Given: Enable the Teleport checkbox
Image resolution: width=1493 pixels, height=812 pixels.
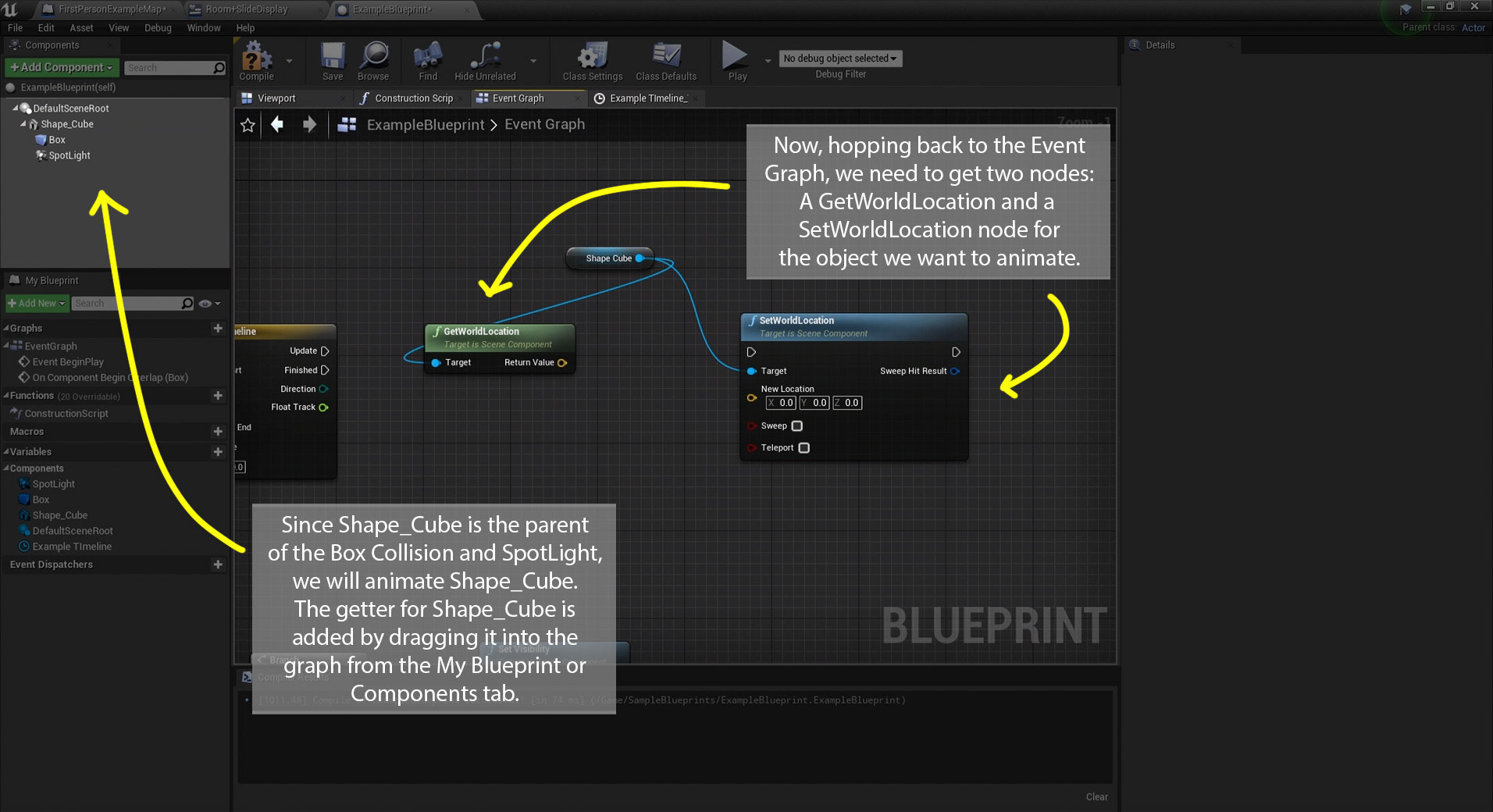Looking at the screenshot, I should click(804, 448).
